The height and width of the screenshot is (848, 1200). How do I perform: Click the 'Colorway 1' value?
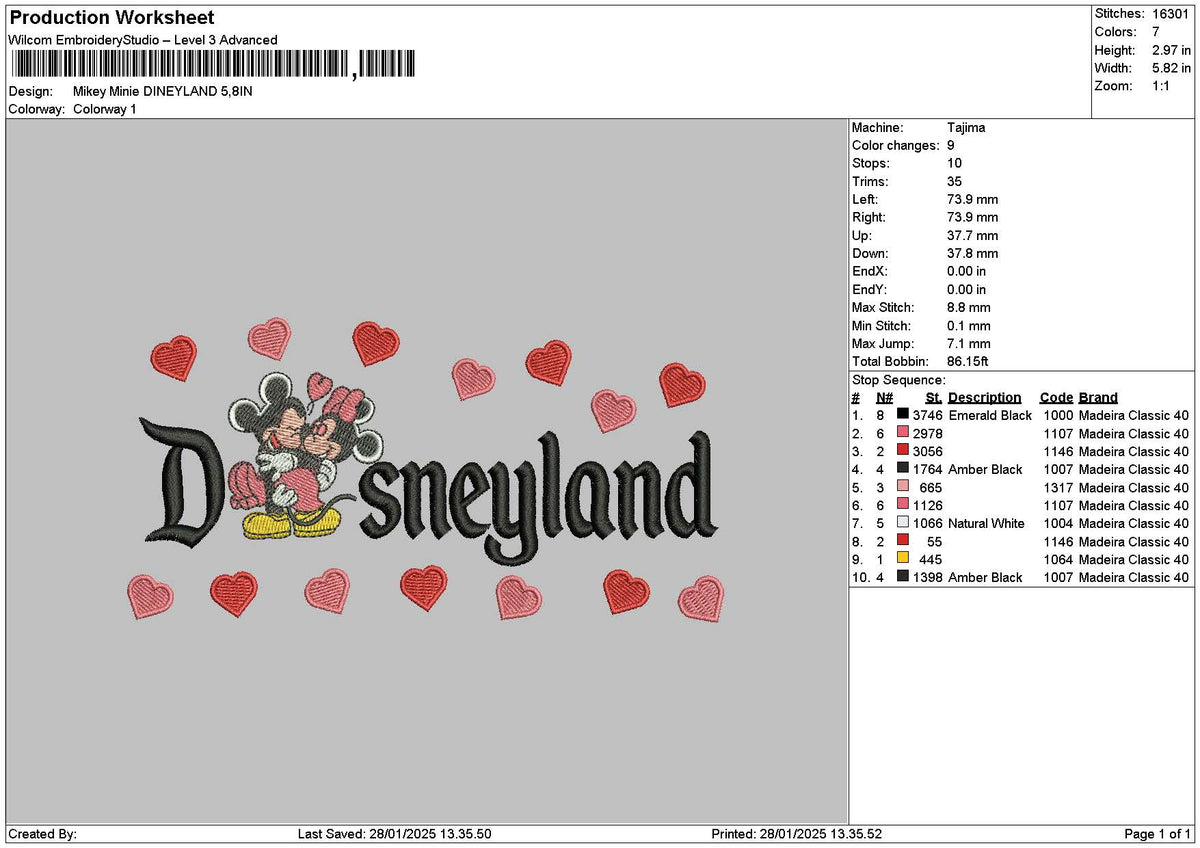(105, 109)
